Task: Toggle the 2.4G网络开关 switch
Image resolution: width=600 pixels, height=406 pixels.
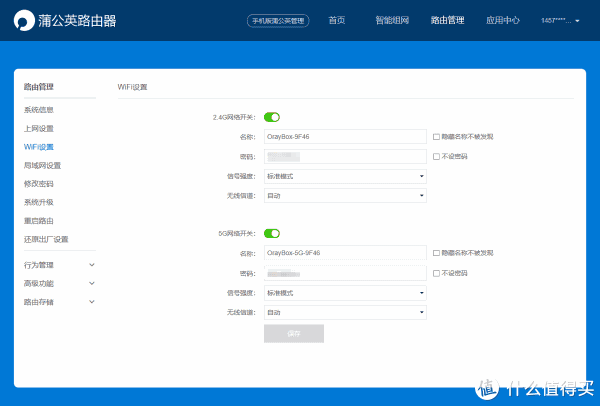Action: (272, 117)
